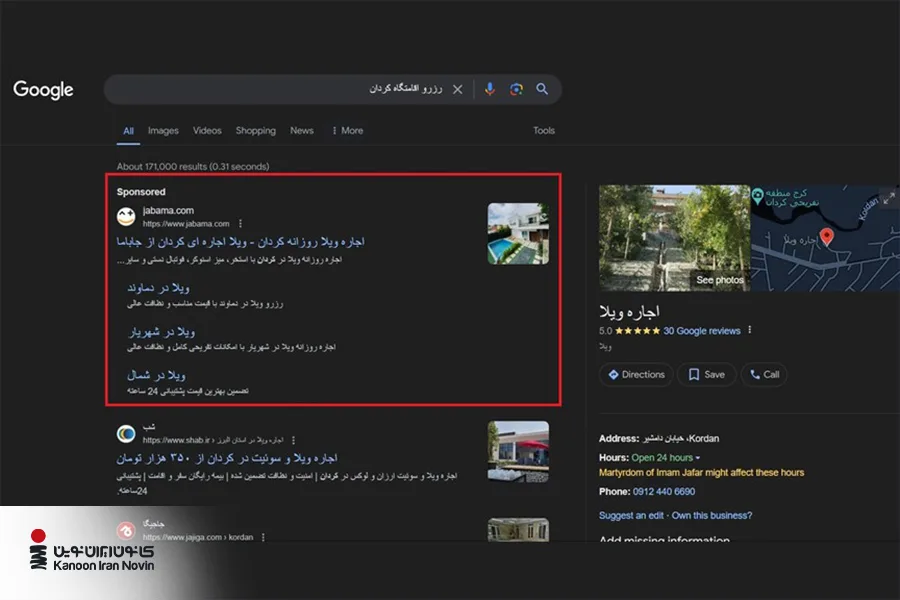Click the Martyrdom of Imam Jafar hours notice
Viewport: 900px width, 600px height.
point(701,473)
